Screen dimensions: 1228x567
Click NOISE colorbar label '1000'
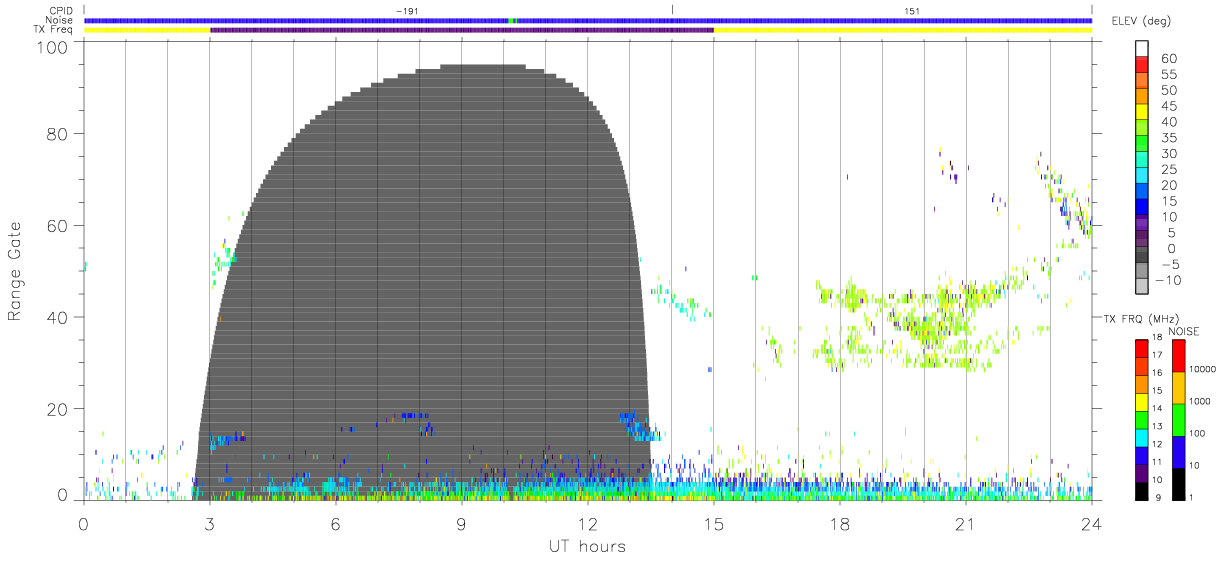[x=1198, y=401]
